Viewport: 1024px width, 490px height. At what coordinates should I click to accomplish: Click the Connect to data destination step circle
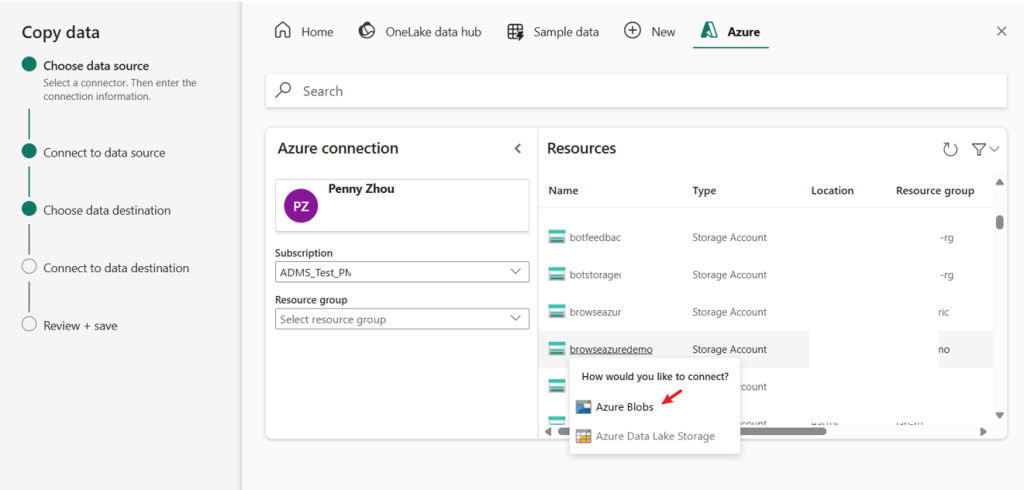point(29,267)
